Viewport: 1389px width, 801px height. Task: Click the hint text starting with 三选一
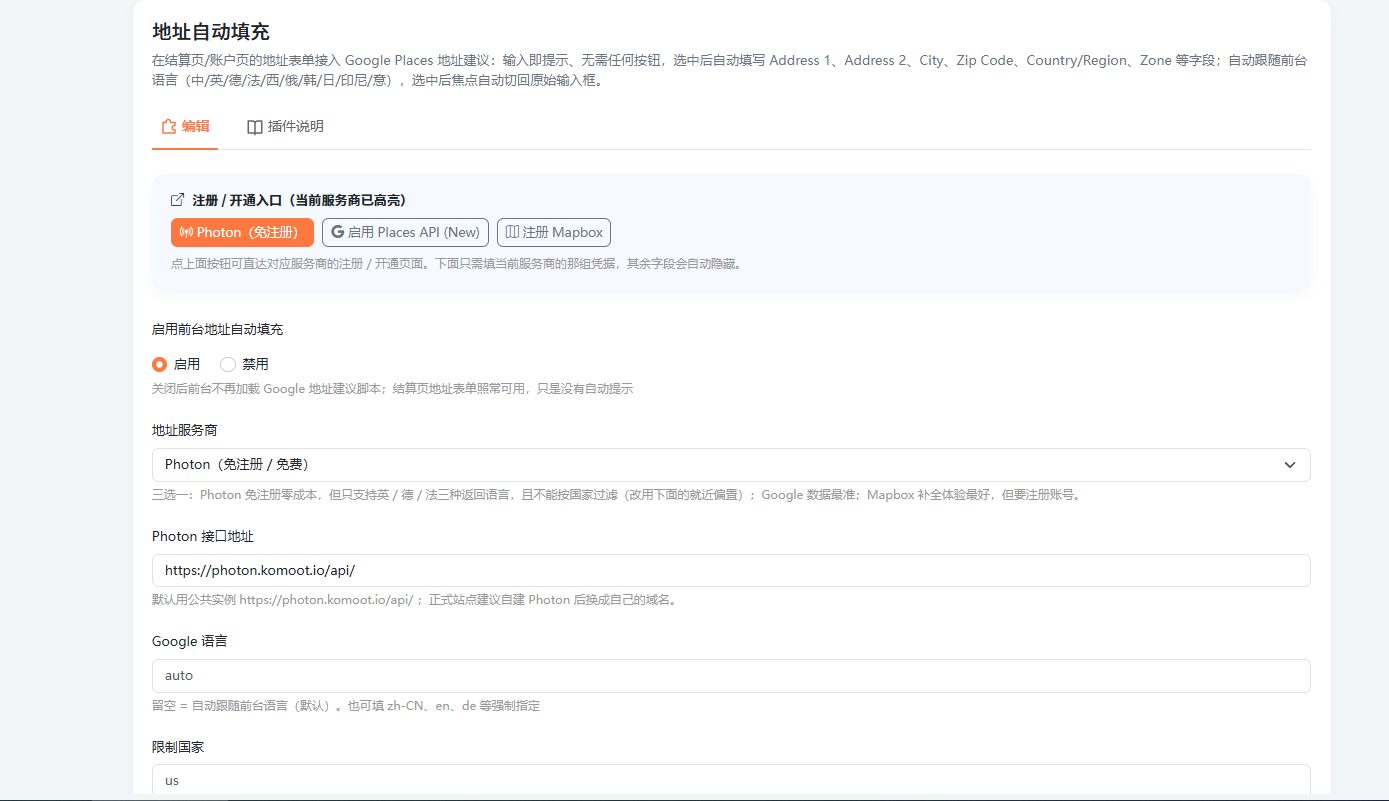[x=616, y=494]
